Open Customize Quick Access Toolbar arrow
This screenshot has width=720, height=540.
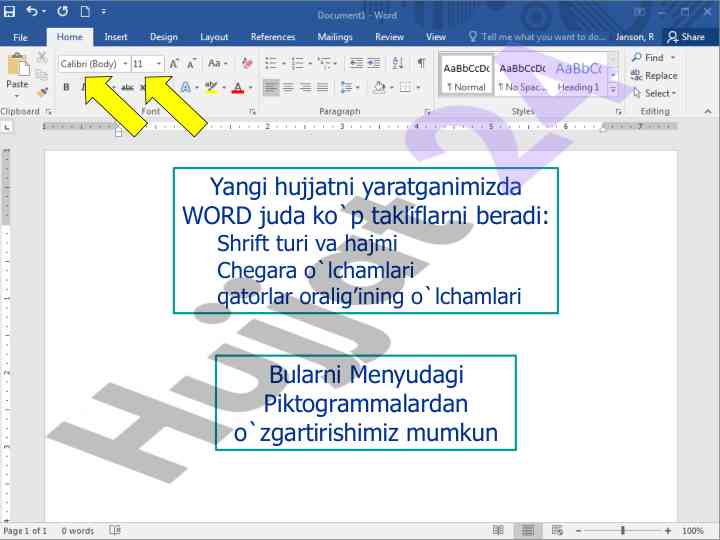(x=104, y=11)
